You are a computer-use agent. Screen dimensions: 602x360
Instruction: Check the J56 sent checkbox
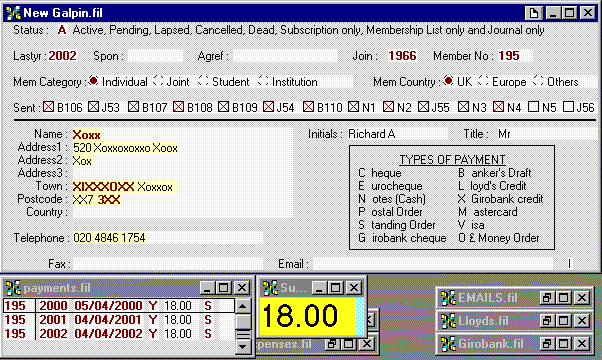(568, 107)
